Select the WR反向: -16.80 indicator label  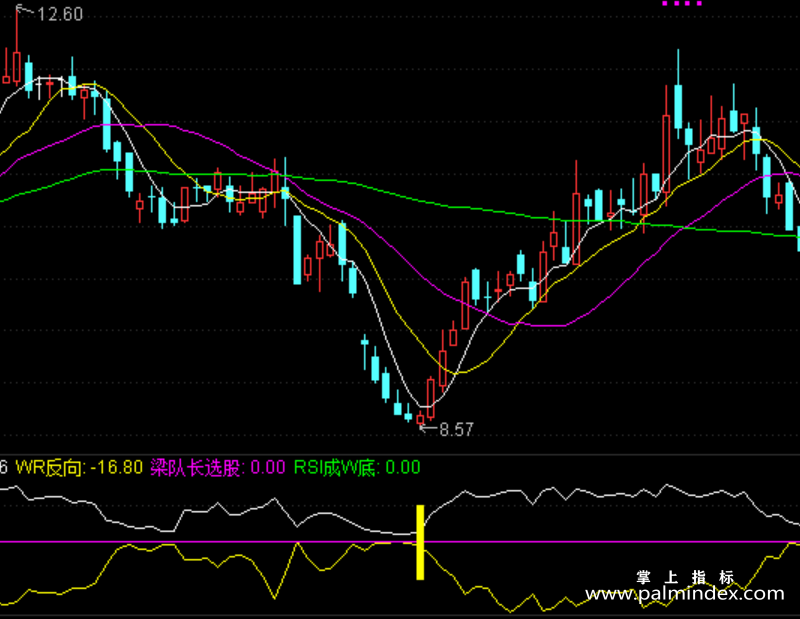point(79,467)
